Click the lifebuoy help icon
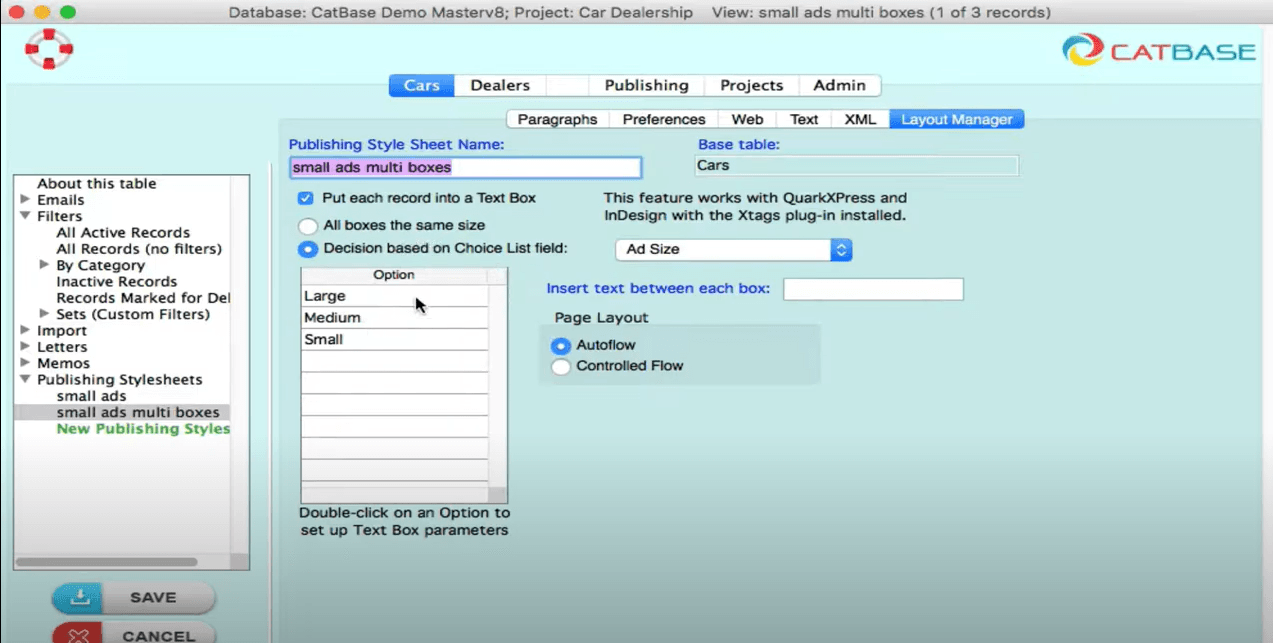 pyautogui.click(x=49, y=48)
